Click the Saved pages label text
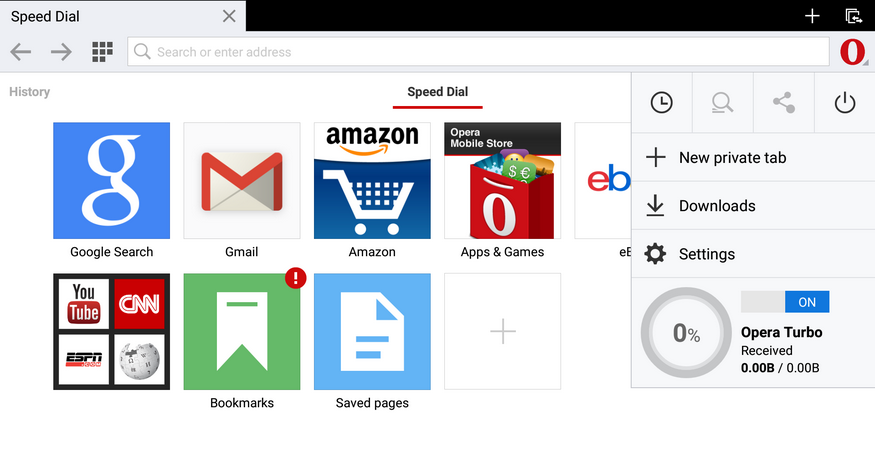This screenshot has height=475, width=875. [372, 402]
